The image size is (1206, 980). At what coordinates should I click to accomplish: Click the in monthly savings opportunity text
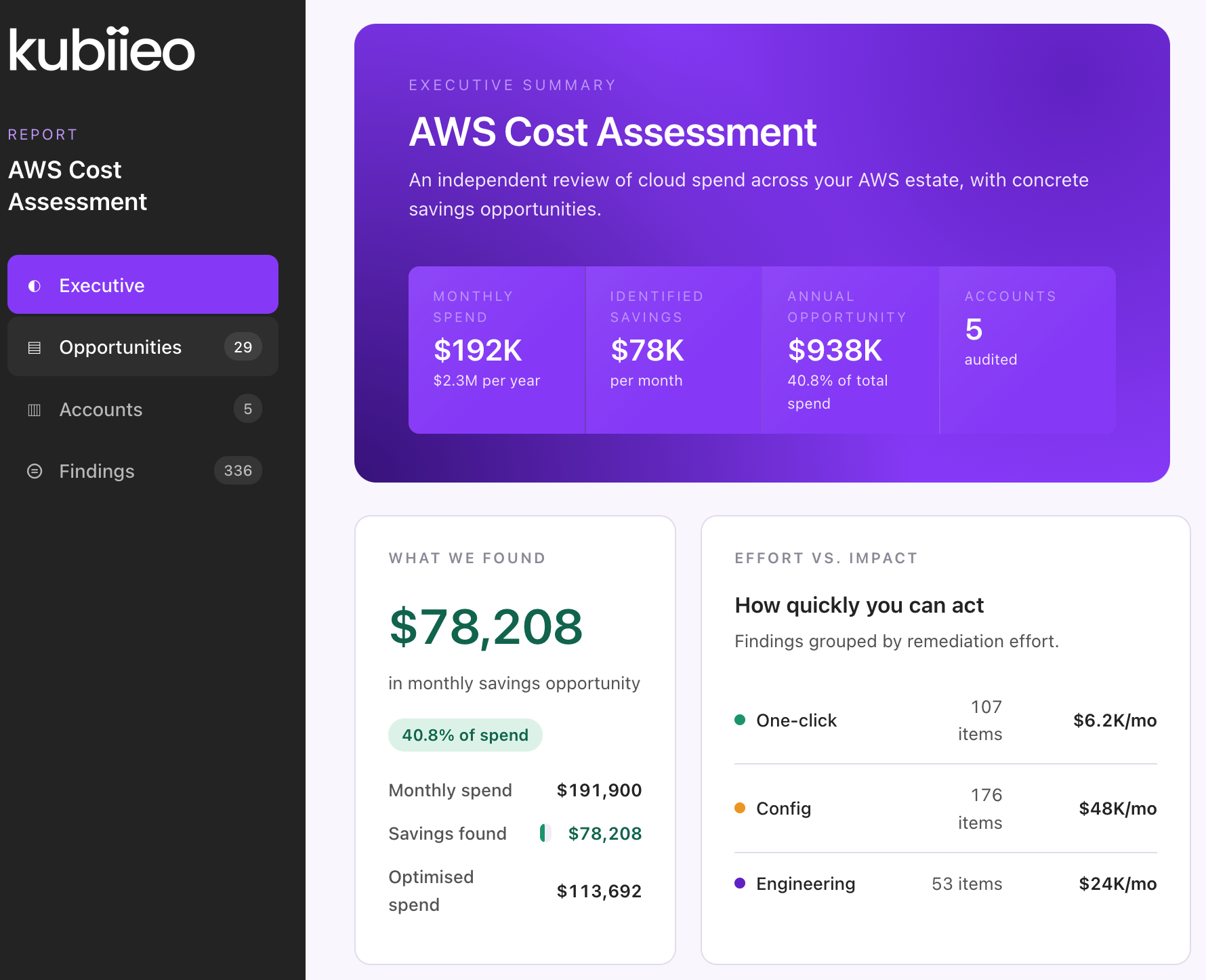(514, 683)
